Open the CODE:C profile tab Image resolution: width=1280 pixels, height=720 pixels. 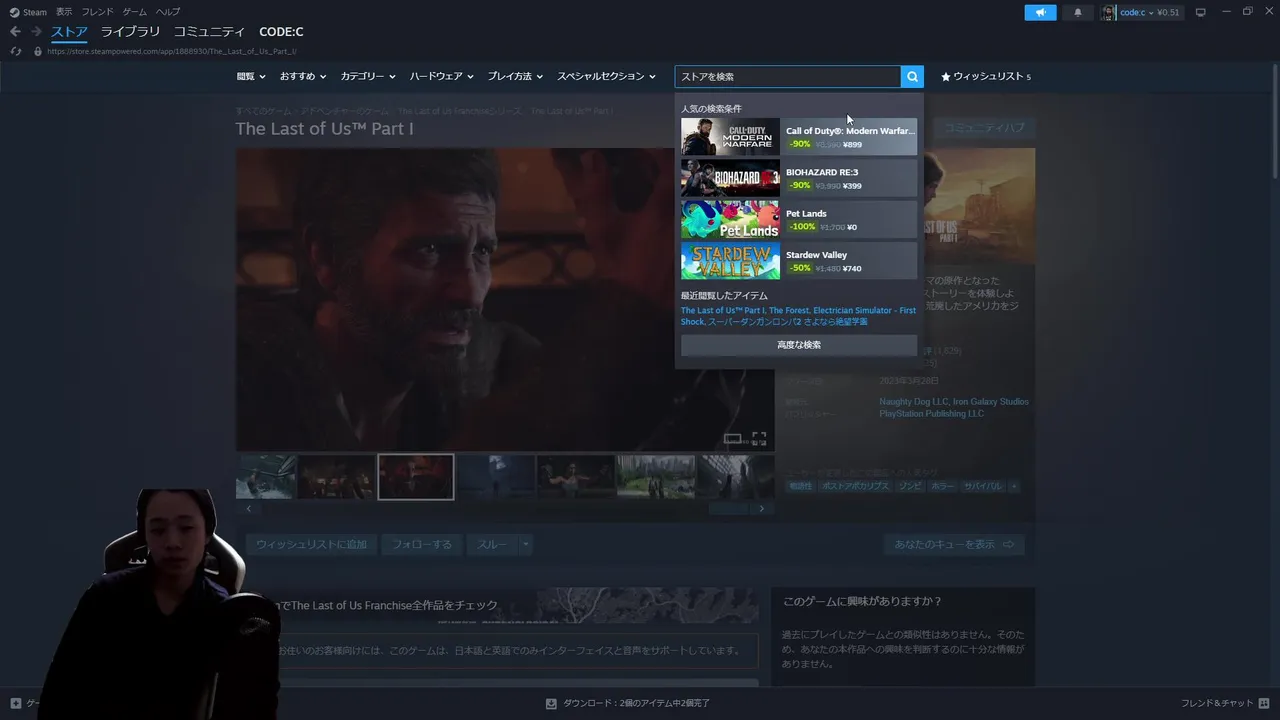pyautogui.click(x=281, y=32)
